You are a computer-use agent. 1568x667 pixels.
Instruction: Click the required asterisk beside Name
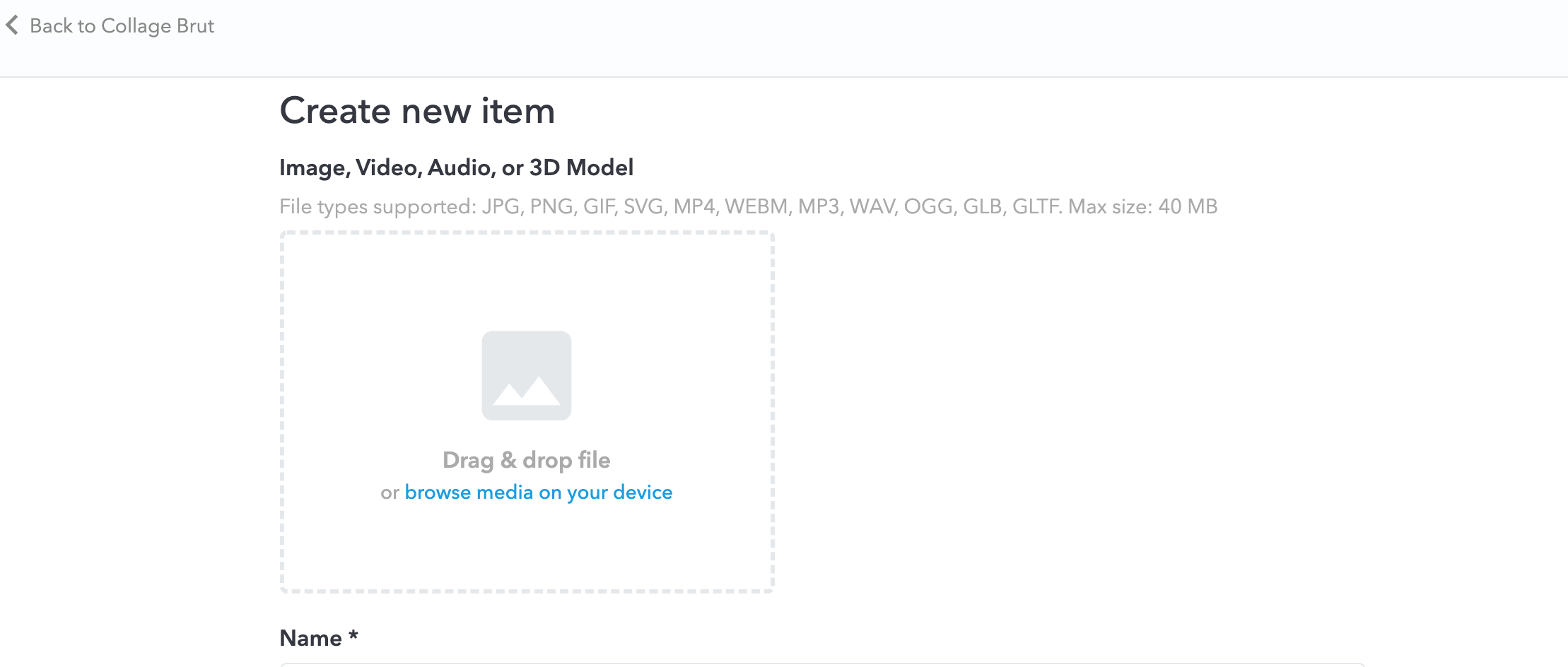point(353,636)
